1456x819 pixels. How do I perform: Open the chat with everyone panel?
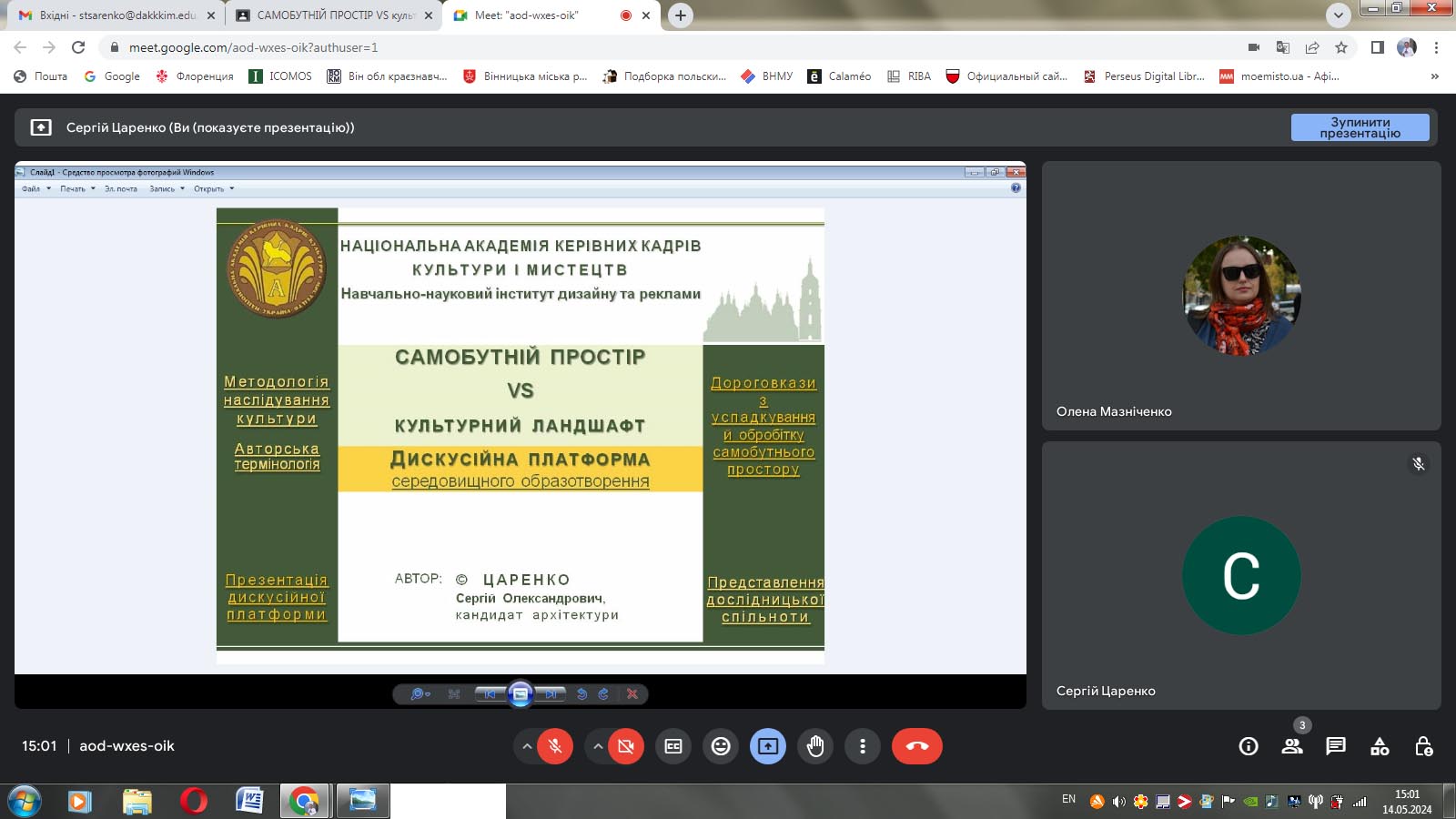tap(1336, 746)
